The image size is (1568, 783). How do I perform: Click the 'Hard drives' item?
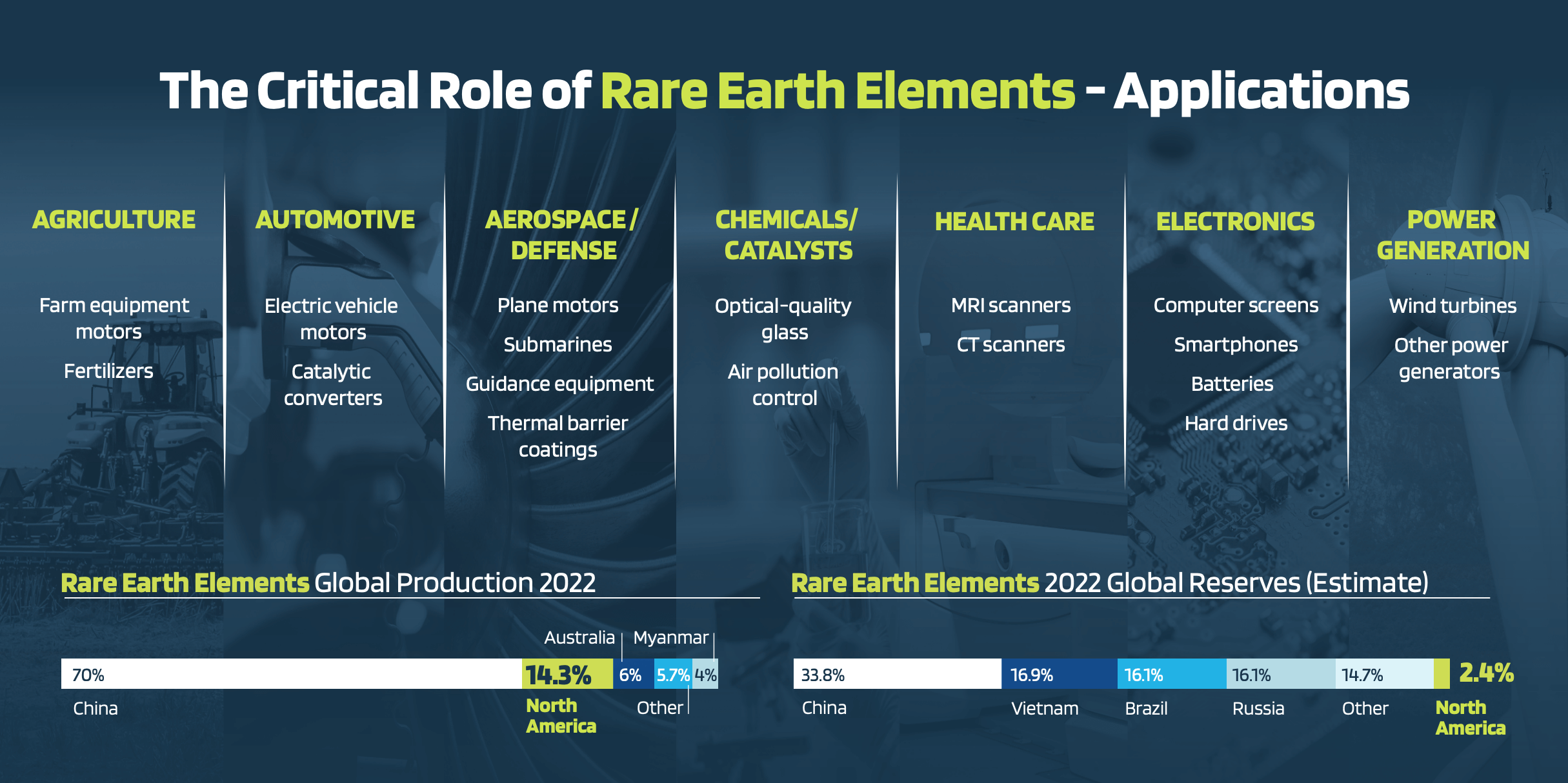(x=1236, y=423)
